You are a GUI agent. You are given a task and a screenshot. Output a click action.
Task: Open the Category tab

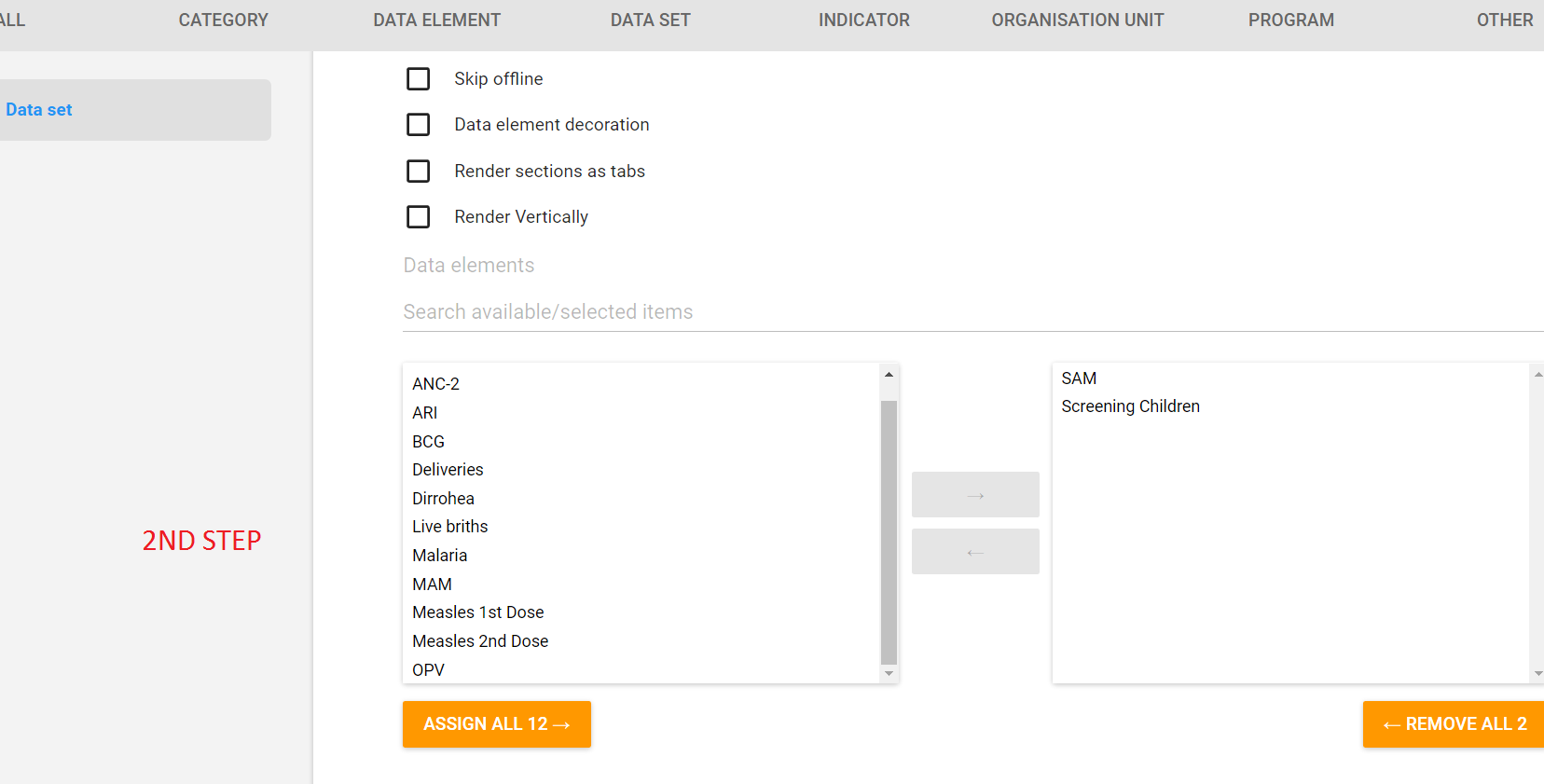pos(223,21)
